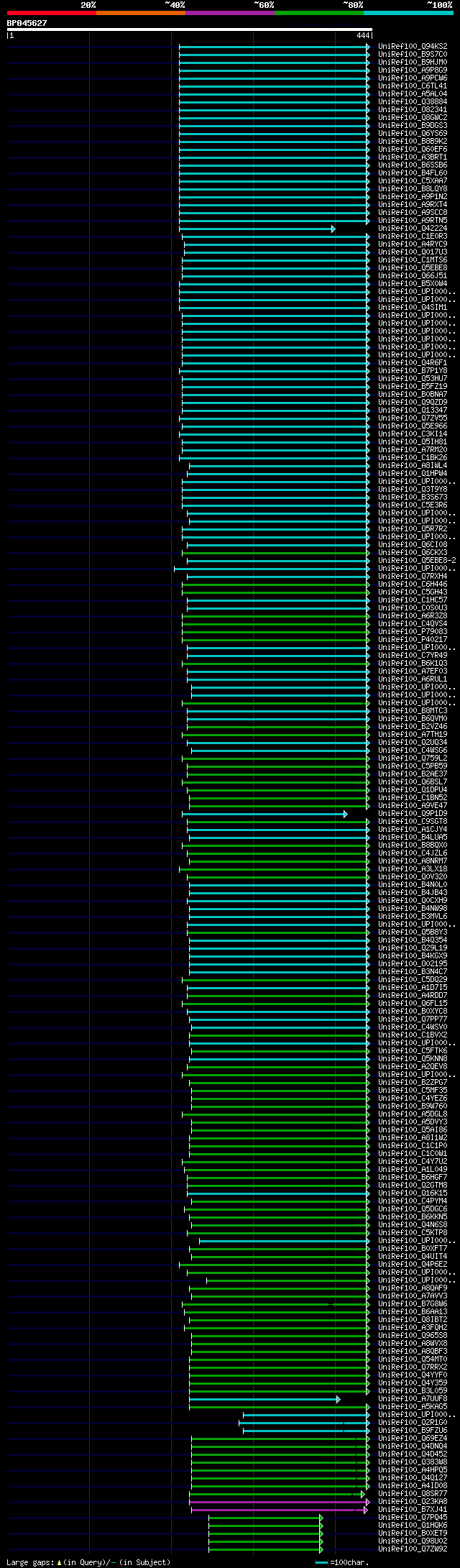Select hit label UniRef100_Q7ZW92
Viewport: 460px width, 1568px height.
(413, 1549)
